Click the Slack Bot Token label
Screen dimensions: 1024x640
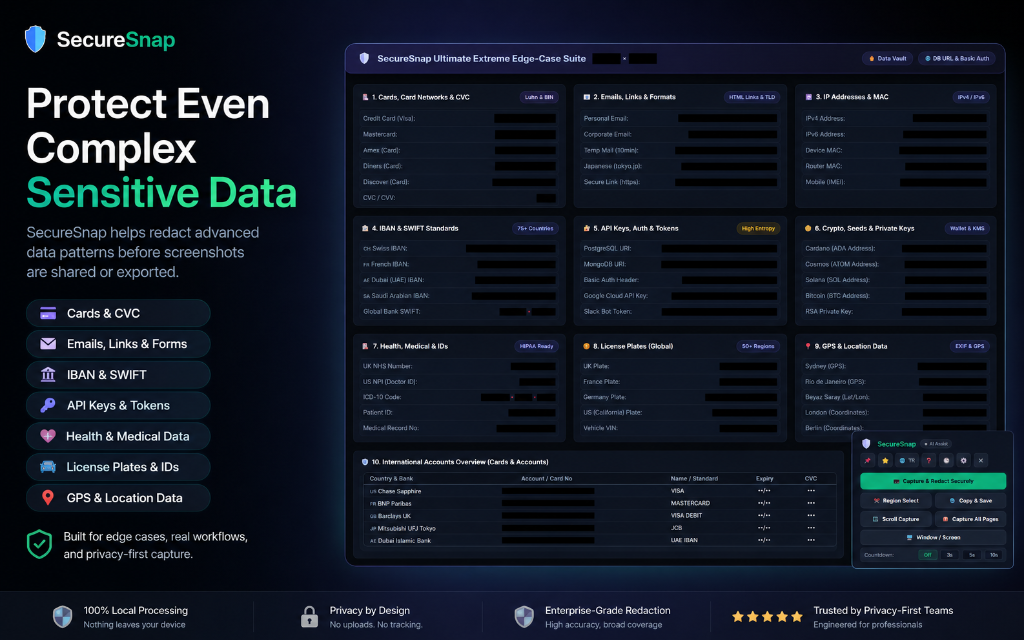pos(607,312)
